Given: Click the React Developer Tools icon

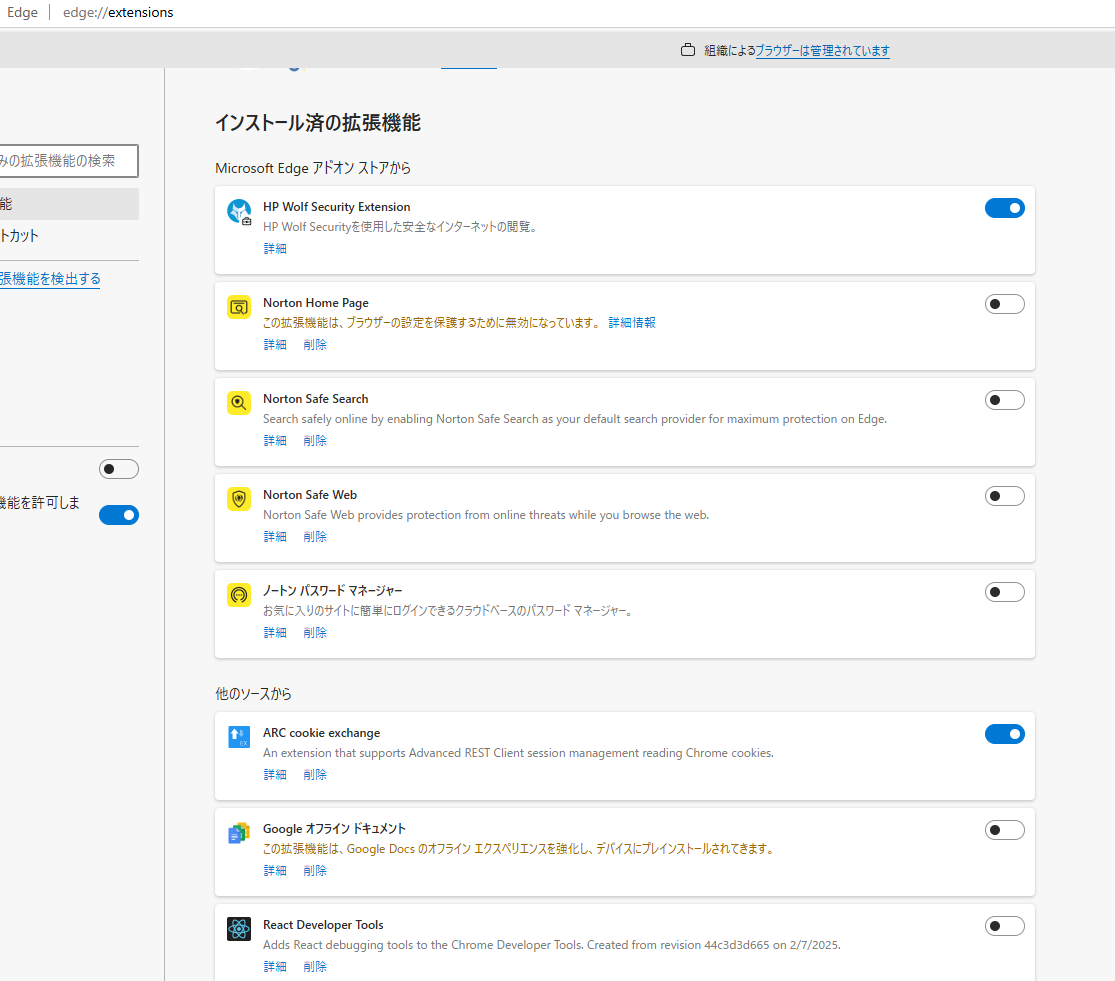Looking at the screenshot, I should (239, 929).
